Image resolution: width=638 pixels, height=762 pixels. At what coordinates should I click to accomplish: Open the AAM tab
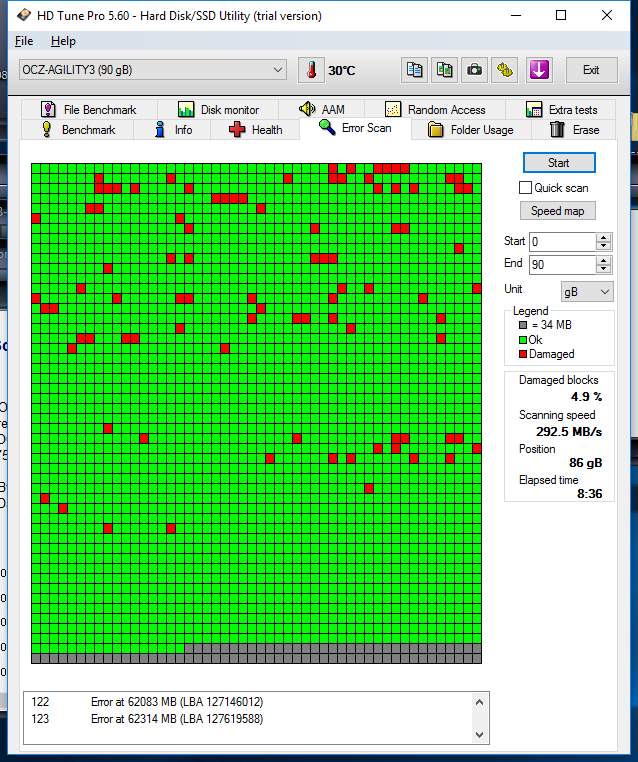[x=322, y=110]
